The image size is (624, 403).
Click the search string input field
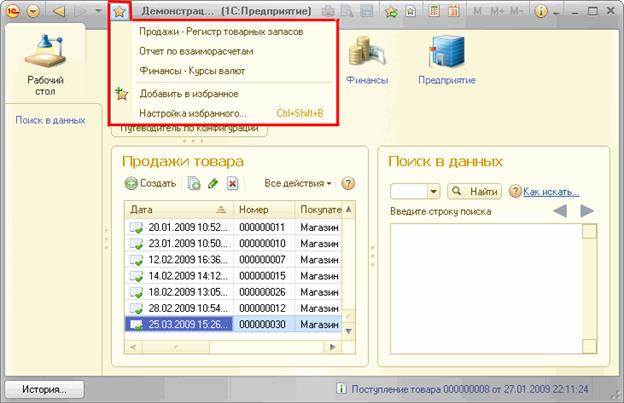(409, 191)
